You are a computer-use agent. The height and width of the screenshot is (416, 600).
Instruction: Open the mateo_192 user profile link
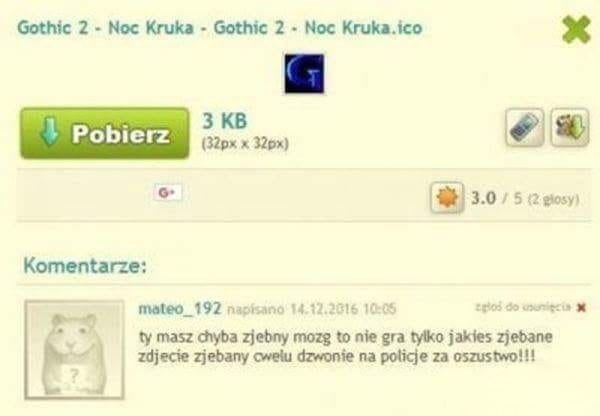pyautogui.click(x=180, y=308)
